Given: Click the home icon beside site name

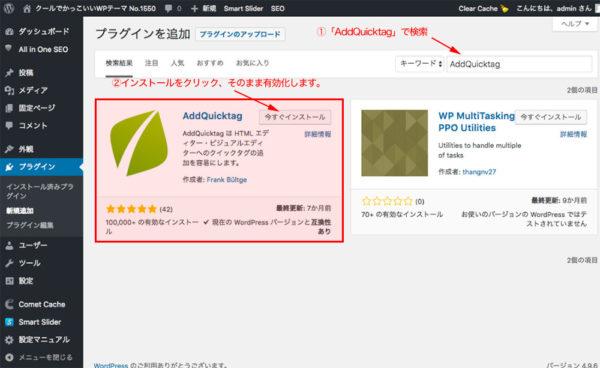Looking at the screenshot, I should (x=27, y=8).
